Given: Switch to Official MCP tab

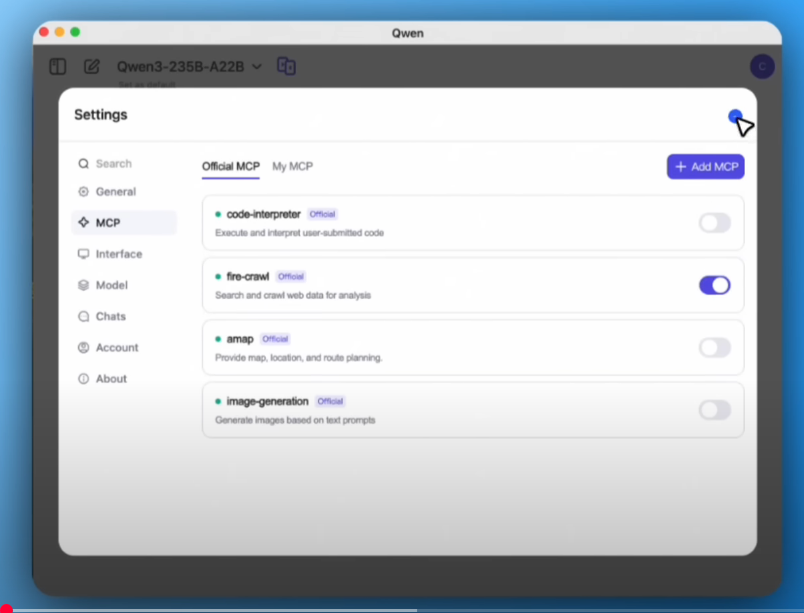Looking at the screenshot, I should click(231, 167).
